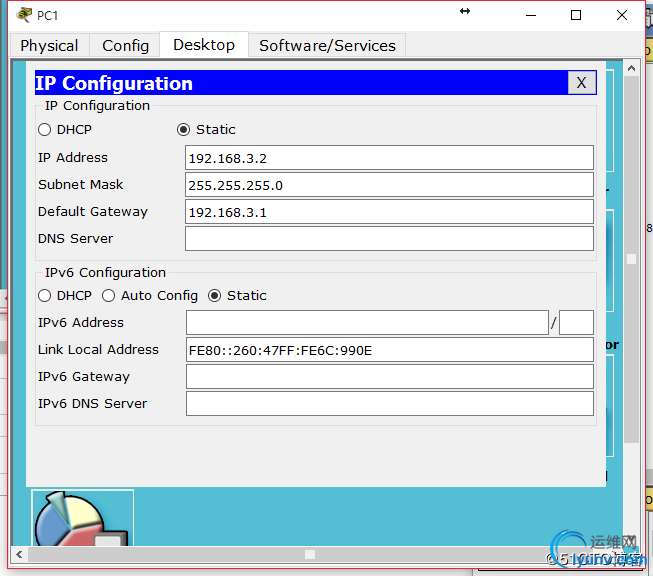Select the Auto Config IPv6 option
653x576 pixels.
point(109,296)
